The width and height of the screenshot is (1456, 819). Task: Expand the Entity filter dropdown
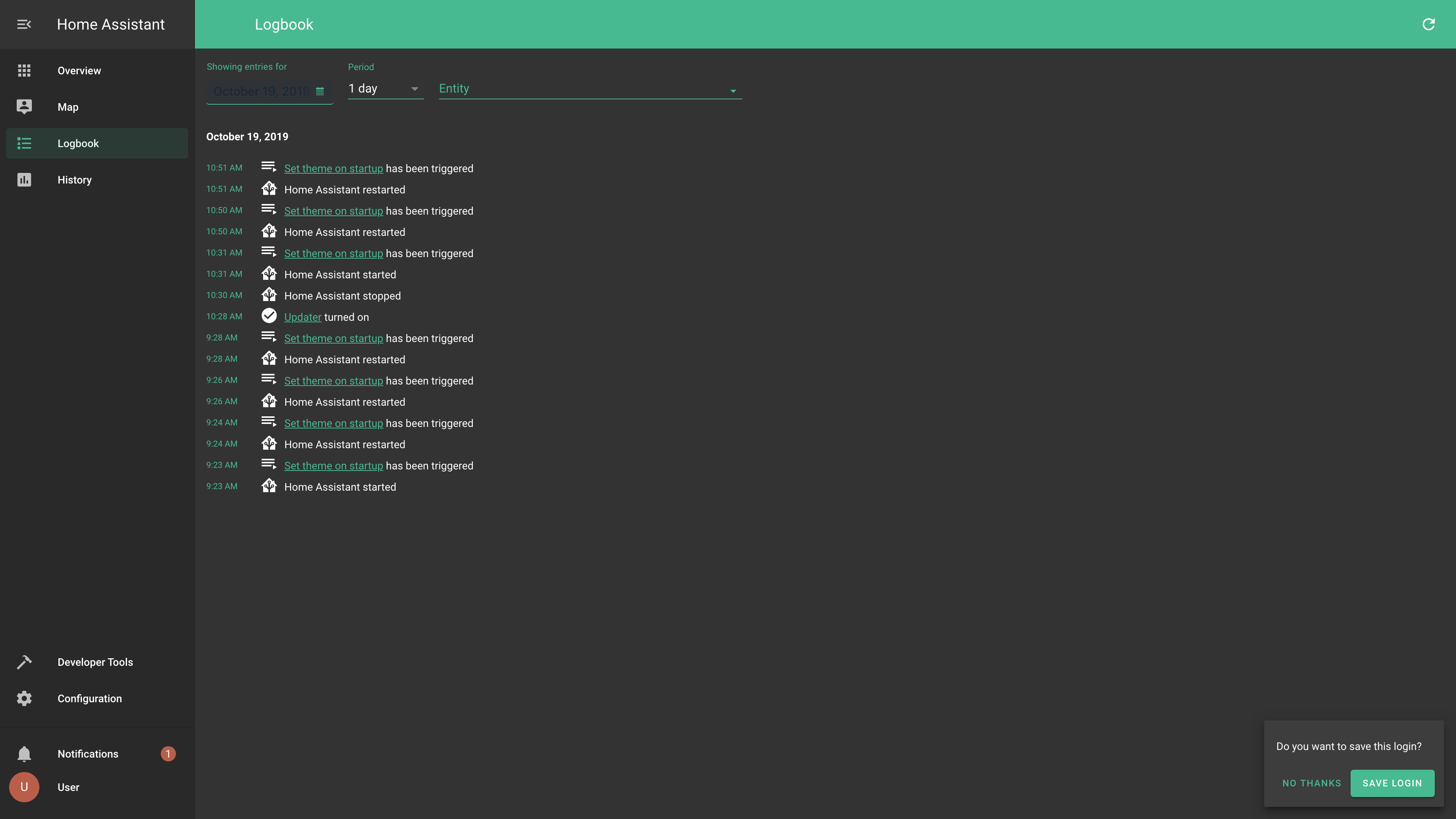coord(590,89)
